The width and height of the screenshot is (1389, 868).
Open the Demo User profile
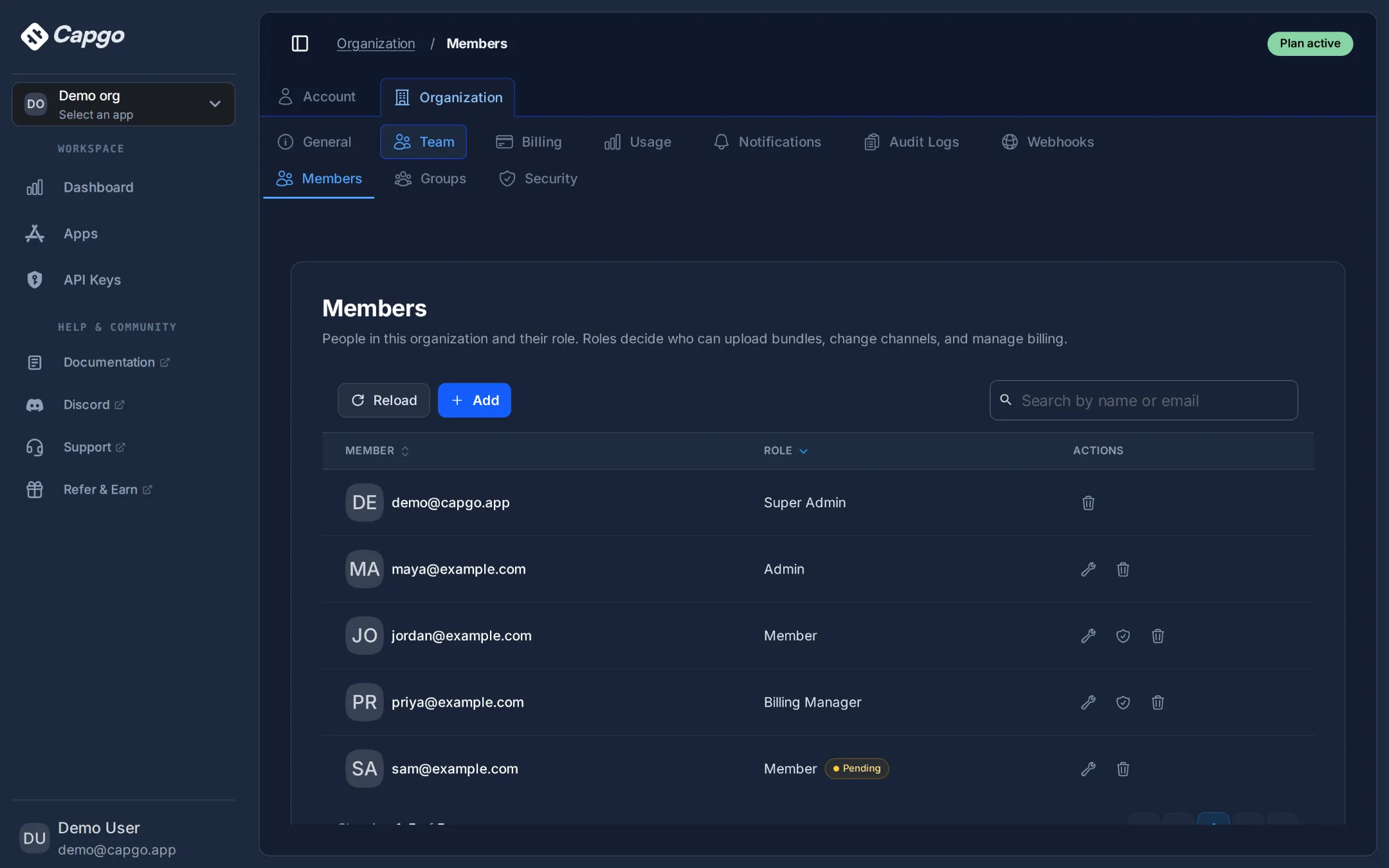(x=123, y=838)
